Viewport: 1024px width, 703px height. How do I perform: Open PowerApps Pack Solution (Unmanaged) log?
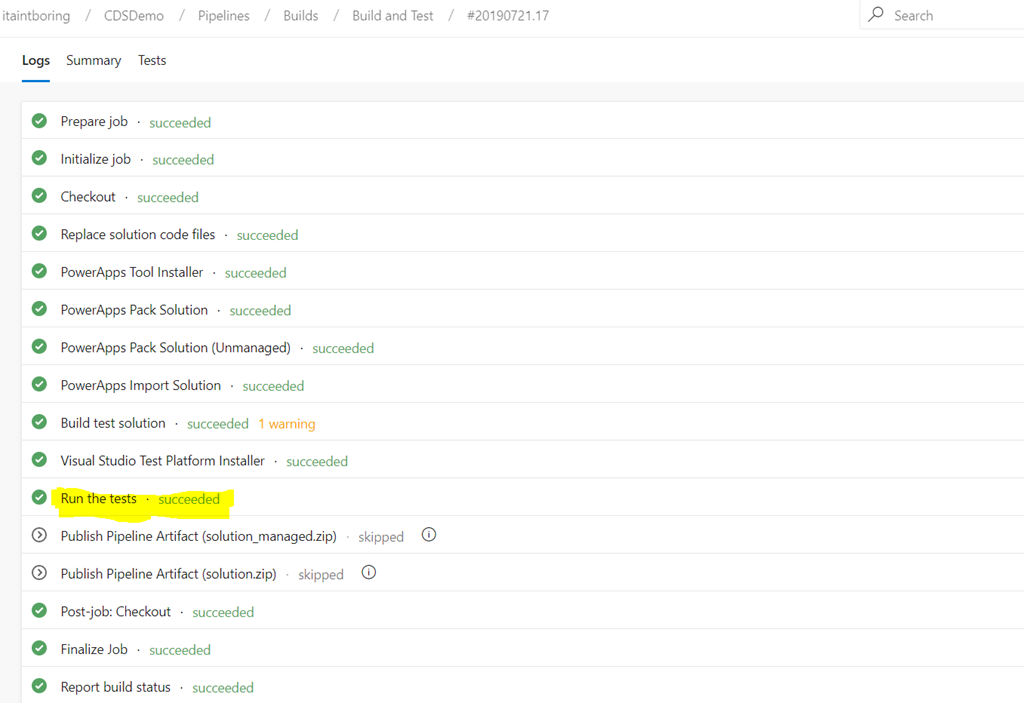tap(522, 347)
